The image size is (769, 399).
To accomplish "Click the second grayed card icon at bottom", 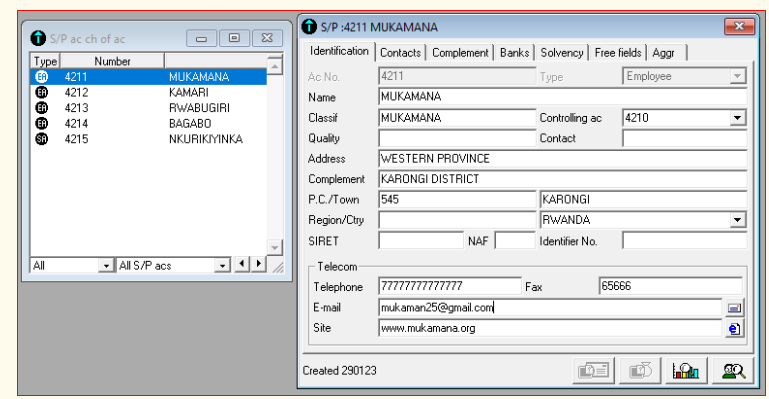I will [640, 371].
